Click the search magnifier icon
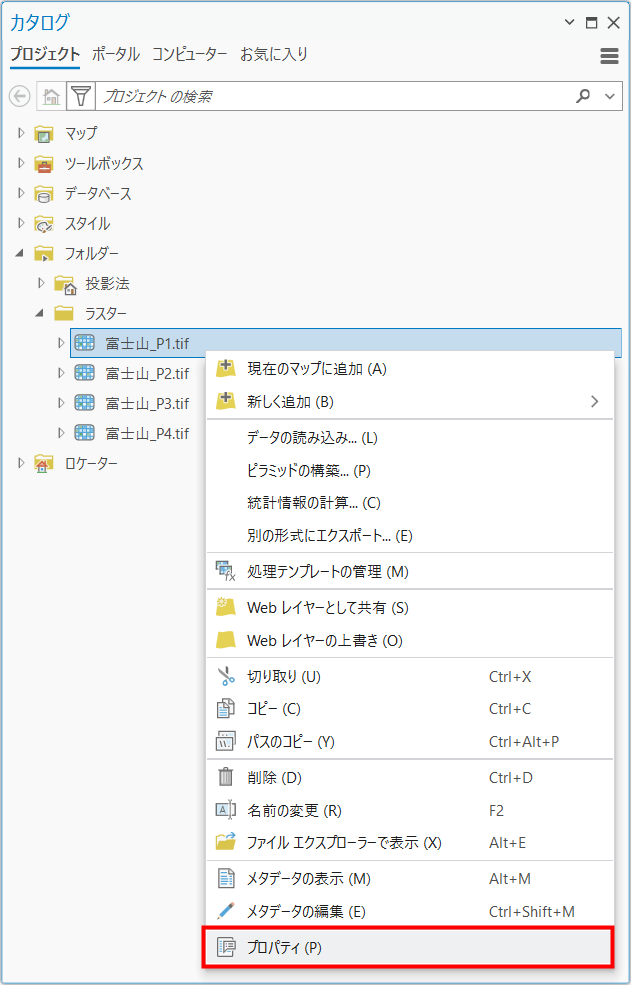The image size is (631, 985). click(583, 97)
